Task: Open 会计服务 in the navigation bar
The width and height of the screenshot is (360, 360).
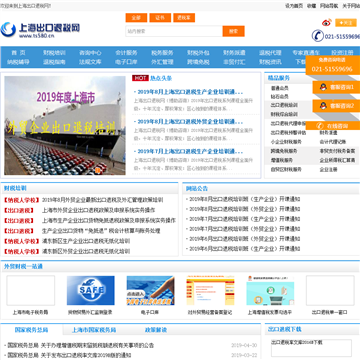Action: (x=126, y=53)
